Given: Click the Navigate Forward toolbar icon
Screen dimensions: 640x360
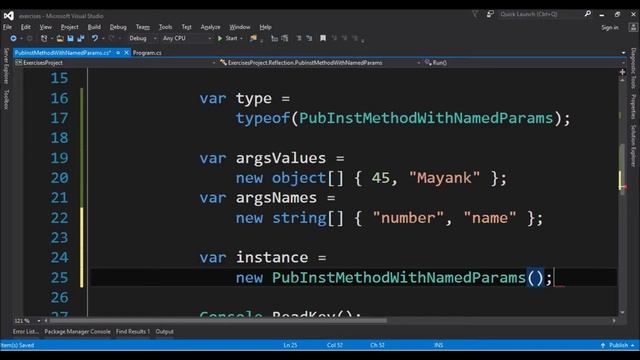Looking at the screenshot, I should [29, 38].
